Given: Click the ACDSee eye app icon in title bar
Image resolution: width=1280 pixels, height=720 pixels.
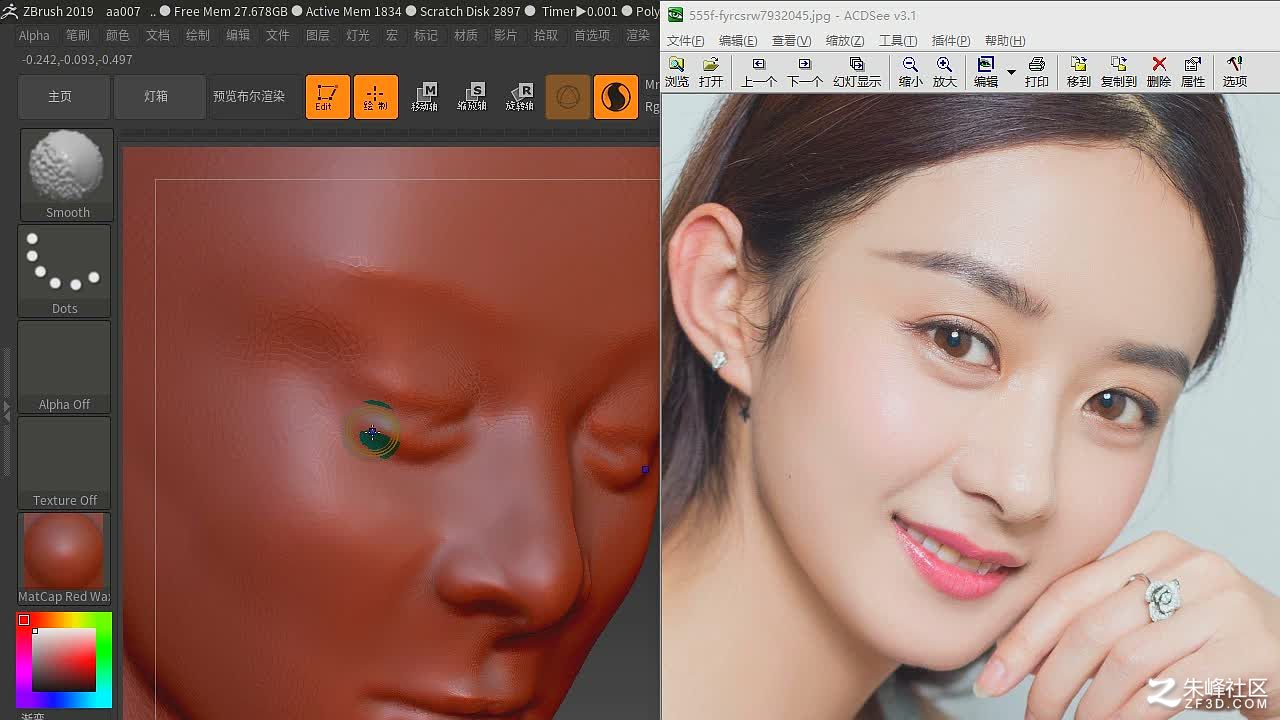Looking at the screenshot, I should pos(676,15).
